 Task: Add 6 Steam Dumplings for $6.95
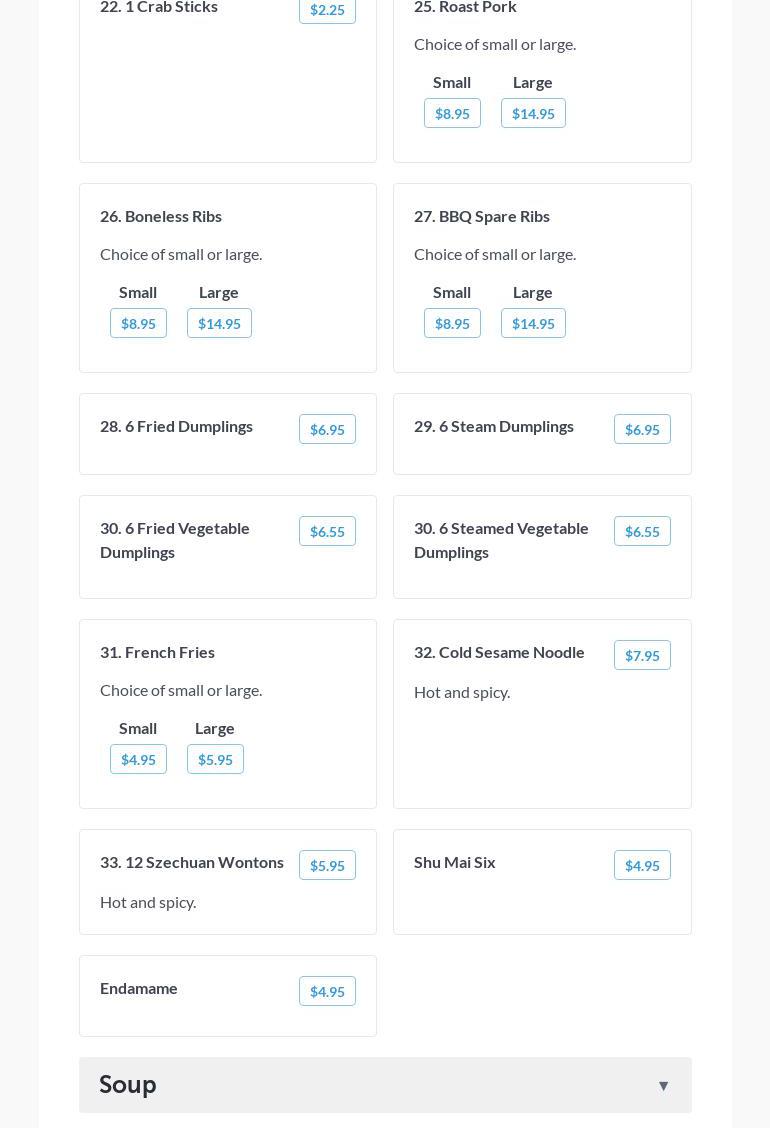coord(642,429)
